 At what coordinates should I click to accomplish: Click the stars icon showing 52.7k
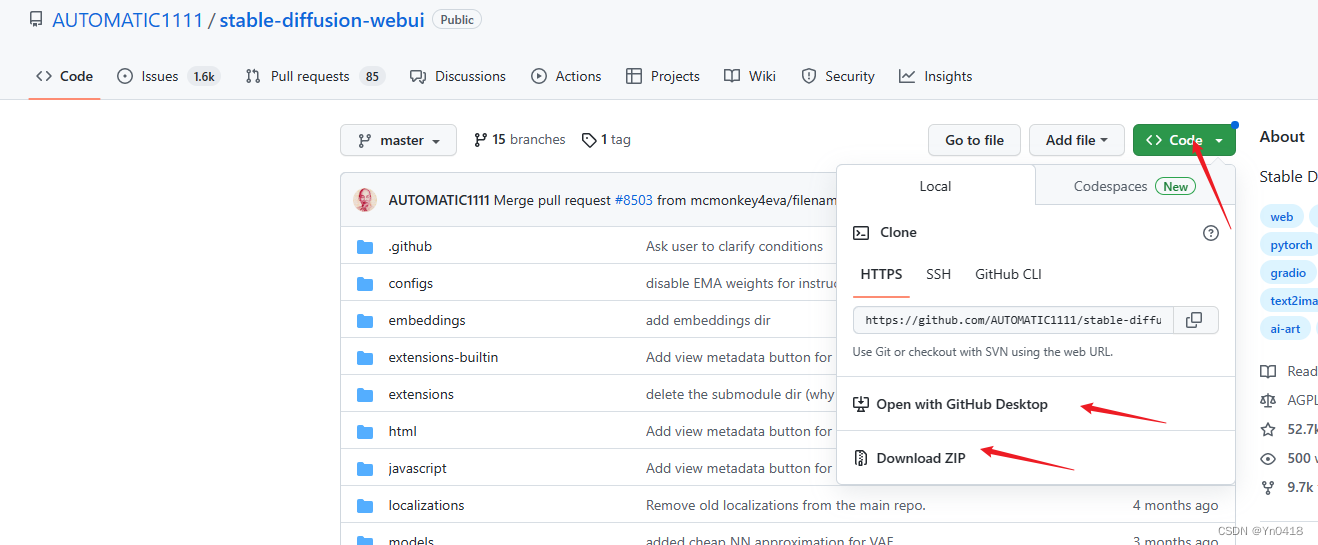tap(1268, 429)
